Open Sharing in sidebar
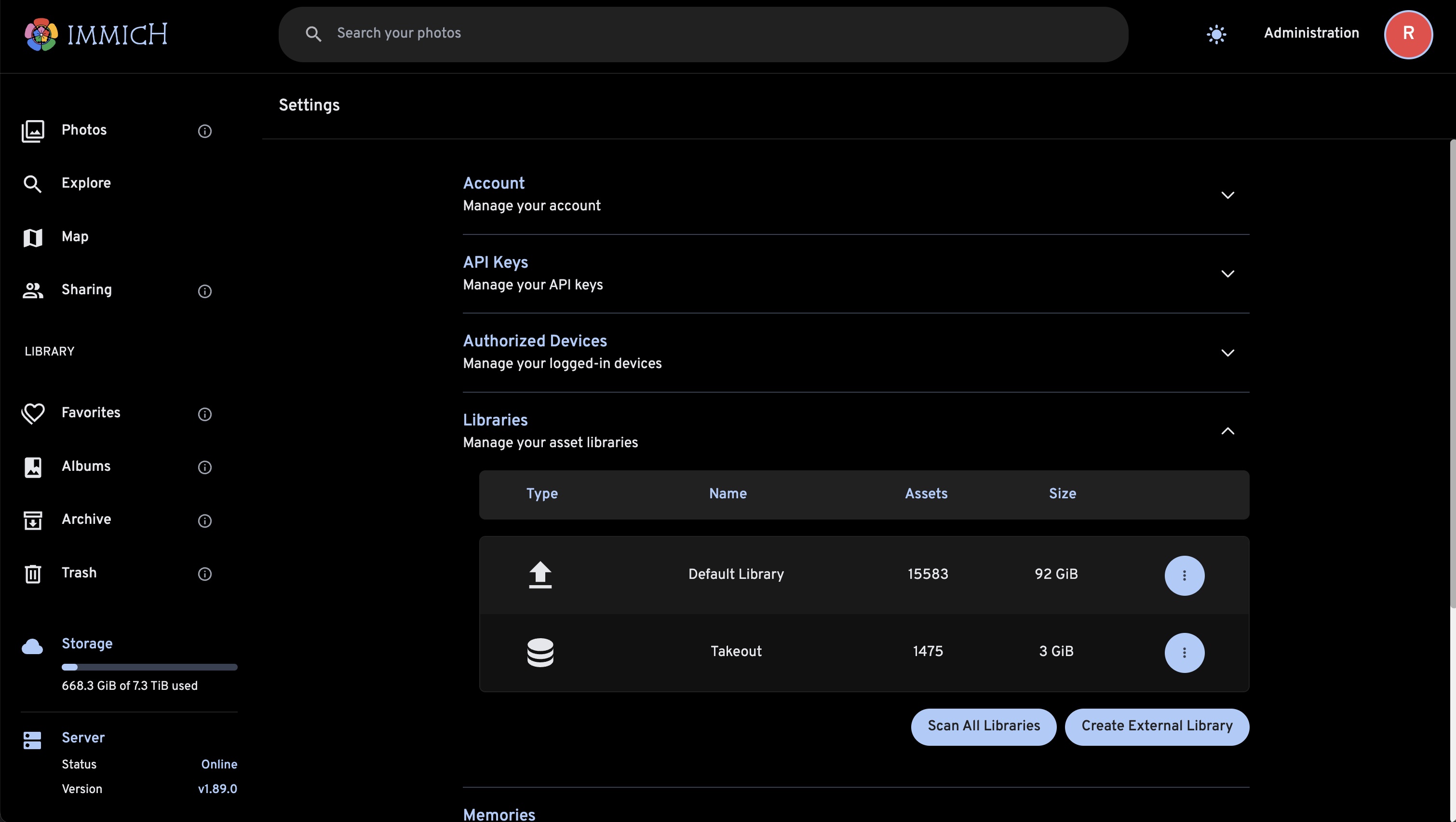 tap(86, 289)
